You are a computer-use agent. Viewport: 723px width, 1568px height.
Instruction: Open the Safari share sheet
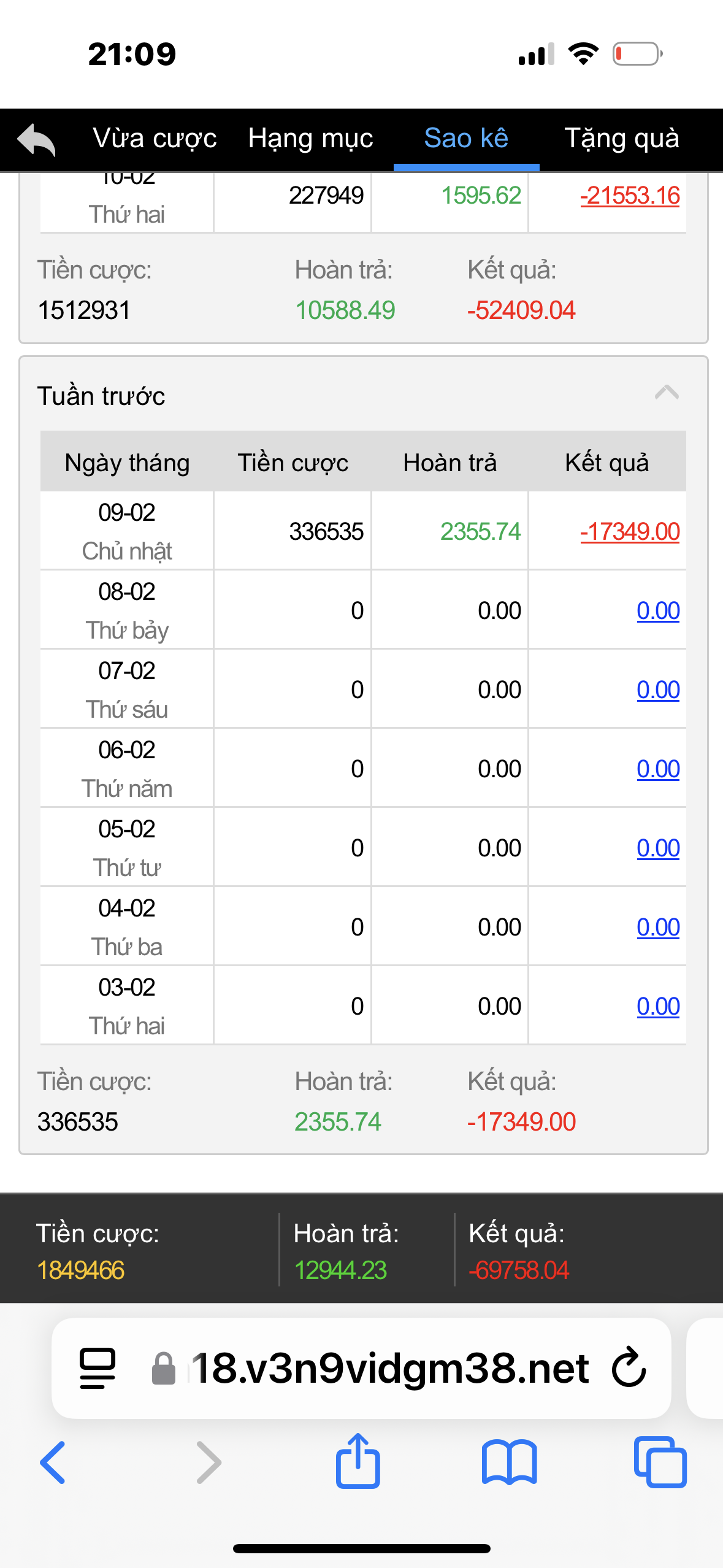point(358,1461)
